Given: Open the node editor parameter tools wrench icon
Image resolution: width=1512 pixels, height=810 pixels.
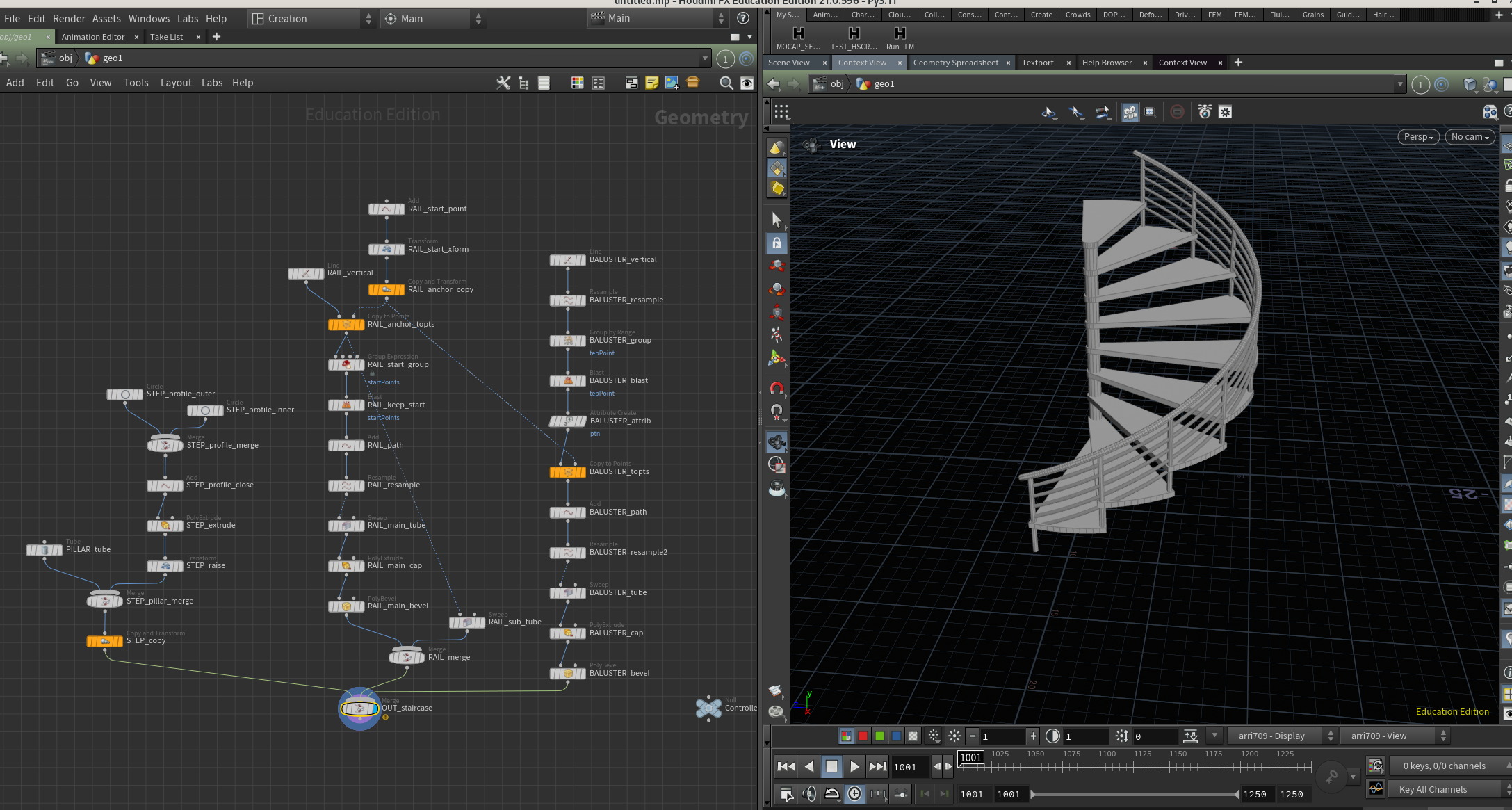Looking at the screenshot, I should (x=503, y=83).
